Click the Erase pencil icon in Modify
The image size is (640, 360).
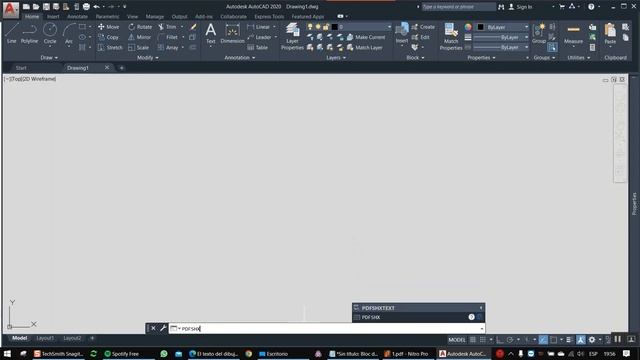pyautogui.click(x=193, y=27)
